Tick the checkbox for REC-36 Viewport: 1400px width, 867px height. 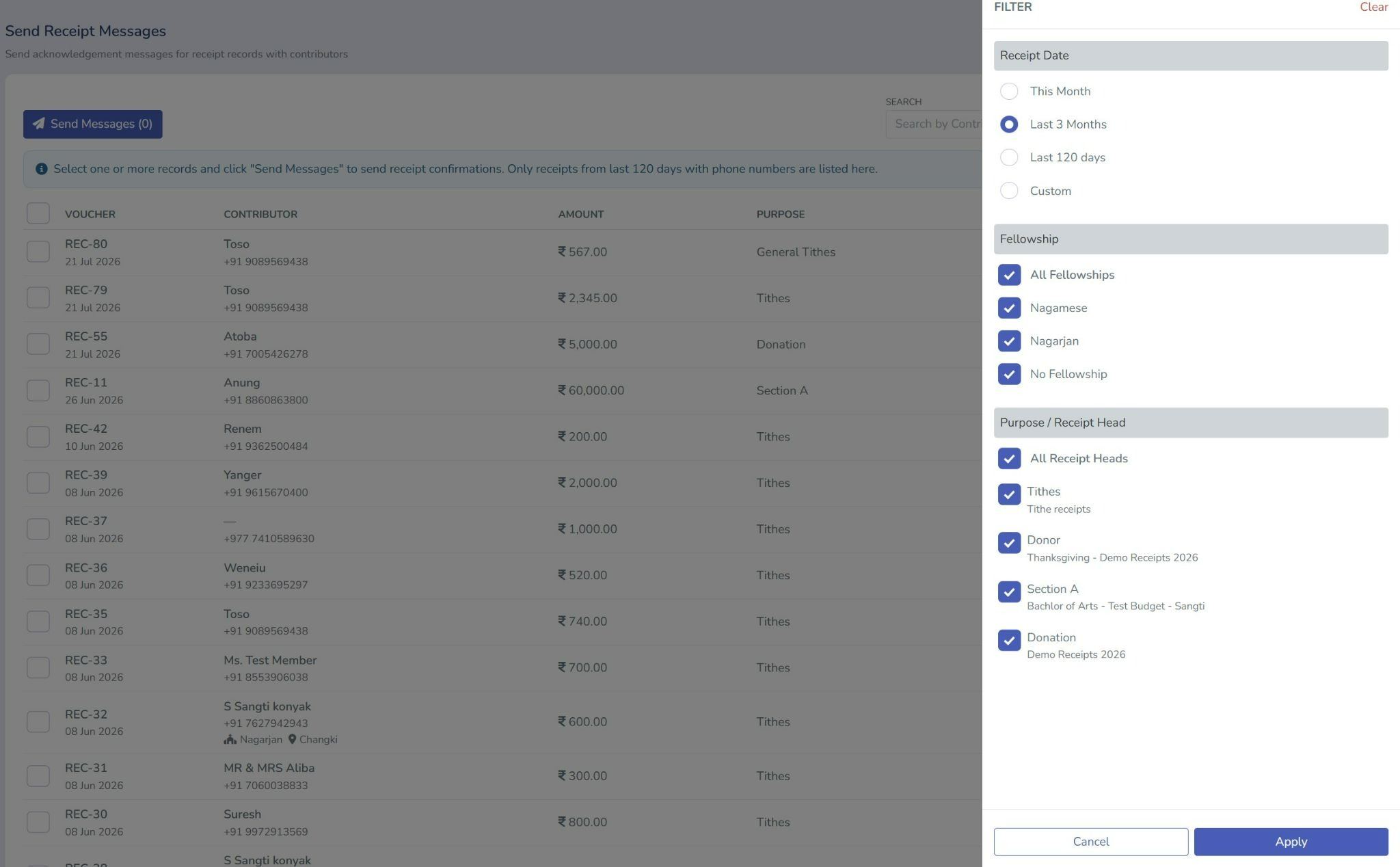click(38, 575)
